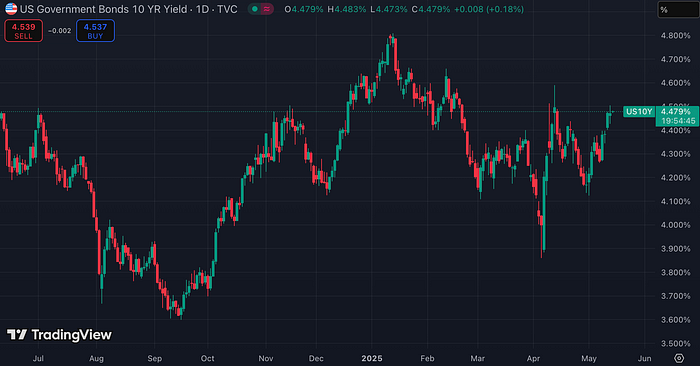Click the 4.300% price axis label
700x366 pixels.
coord(675,154)
